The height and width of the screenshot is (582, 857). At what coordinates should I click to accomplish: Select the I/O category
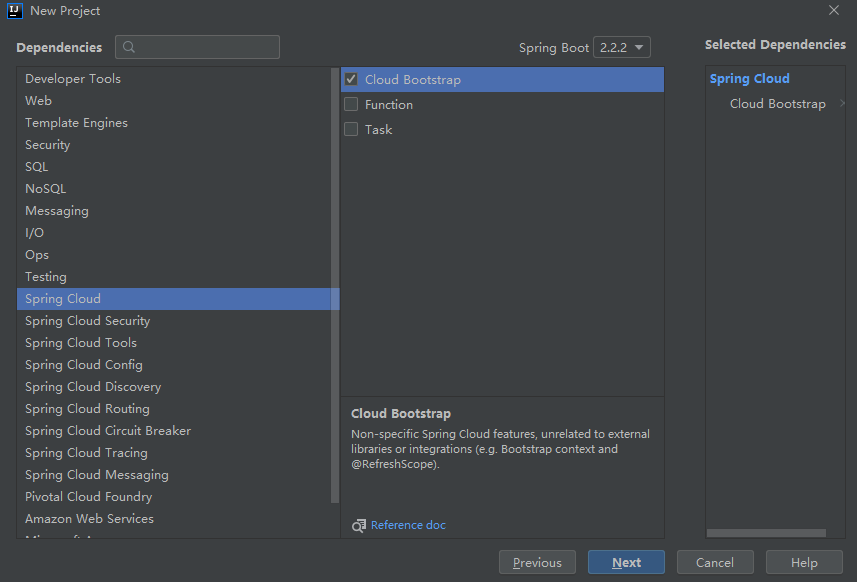coord(174,233)
